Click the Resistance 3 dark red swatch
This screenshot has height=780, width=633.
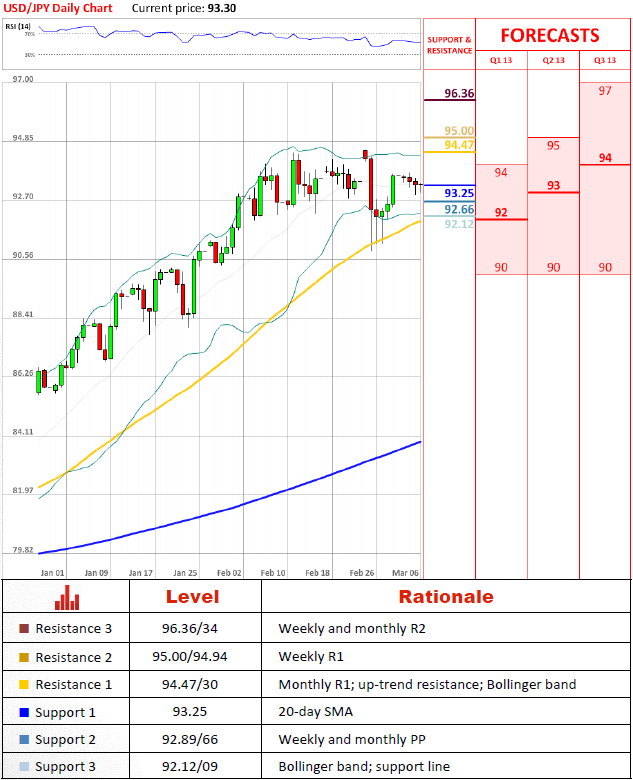click(x=24, y=629)
